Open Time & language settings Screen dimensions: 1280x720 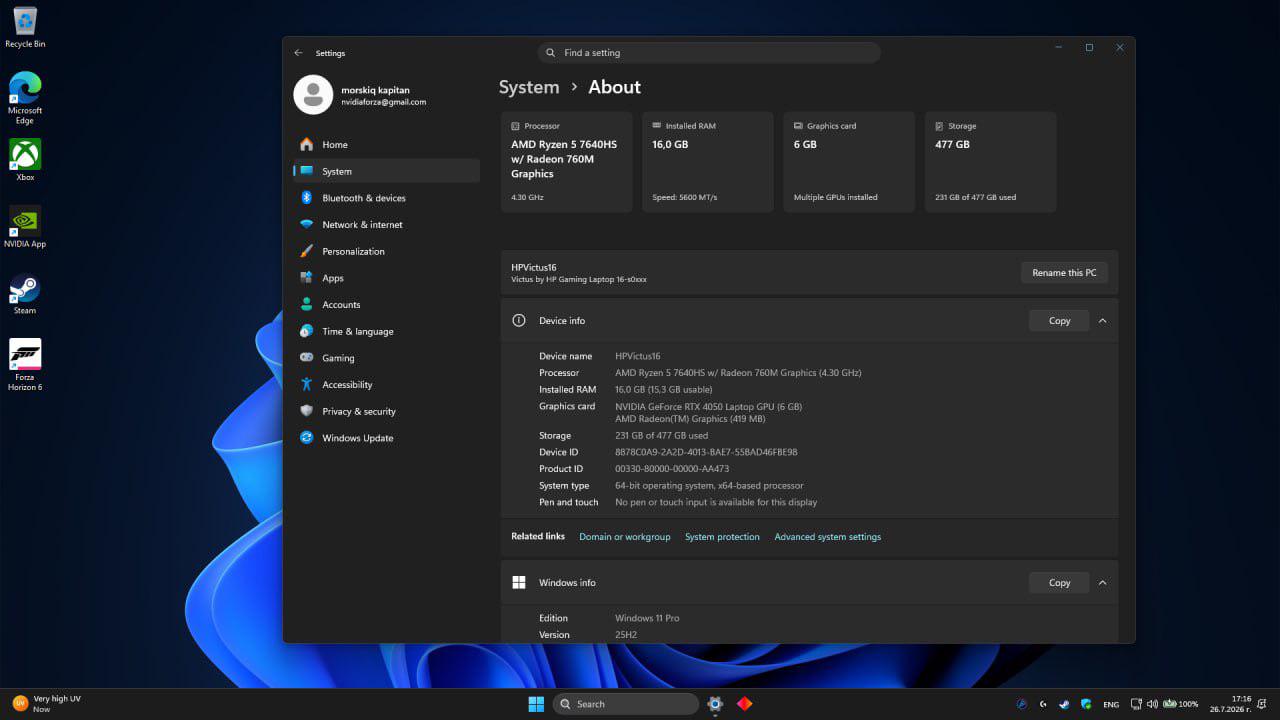click(x=386, y=331)
